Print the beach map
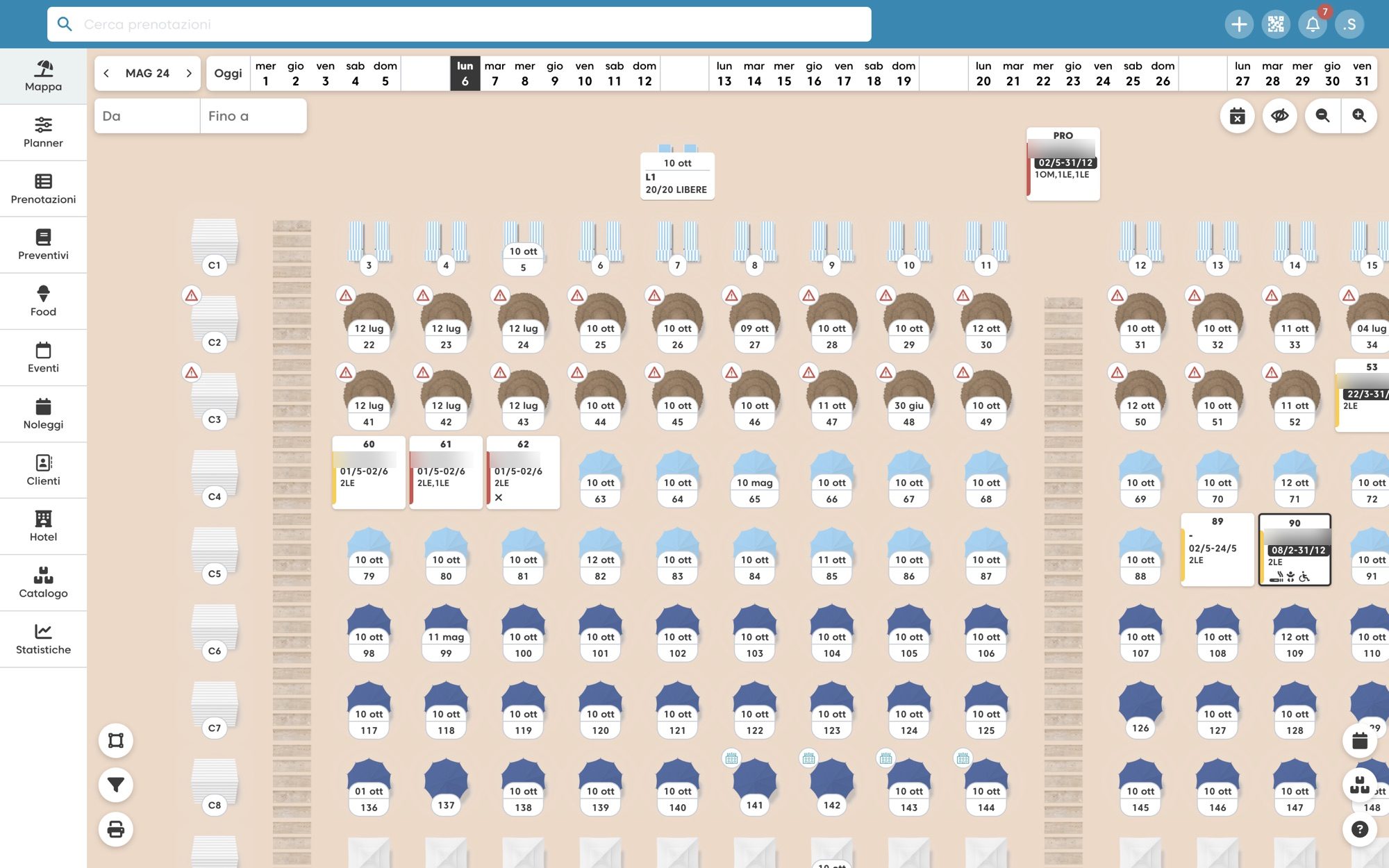Image resolution: width=1389 pixels, height=868 pixels. point(116,829)
